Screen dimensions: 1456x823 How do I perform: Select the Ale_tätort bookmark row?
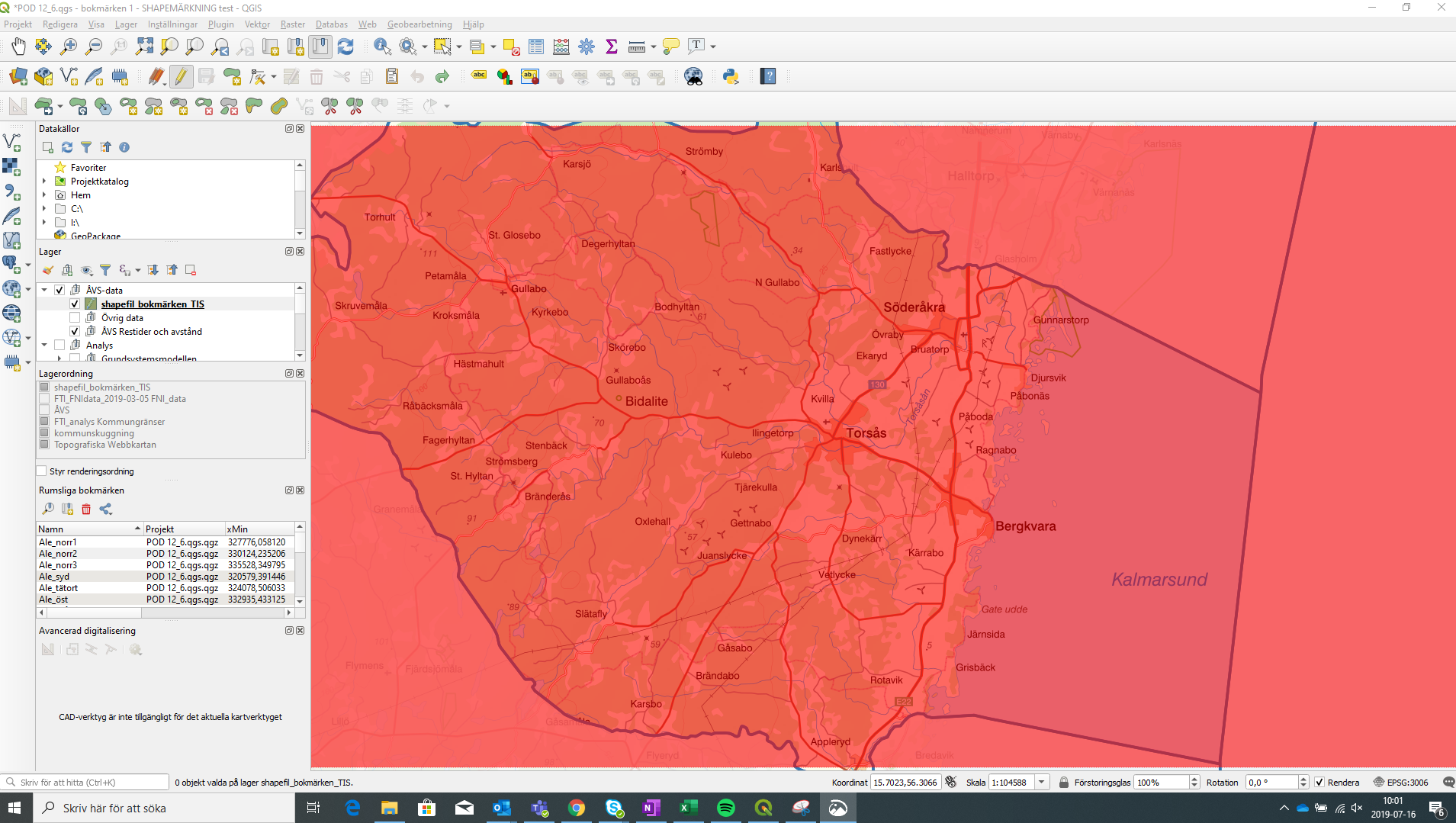[x=166, y=588]
